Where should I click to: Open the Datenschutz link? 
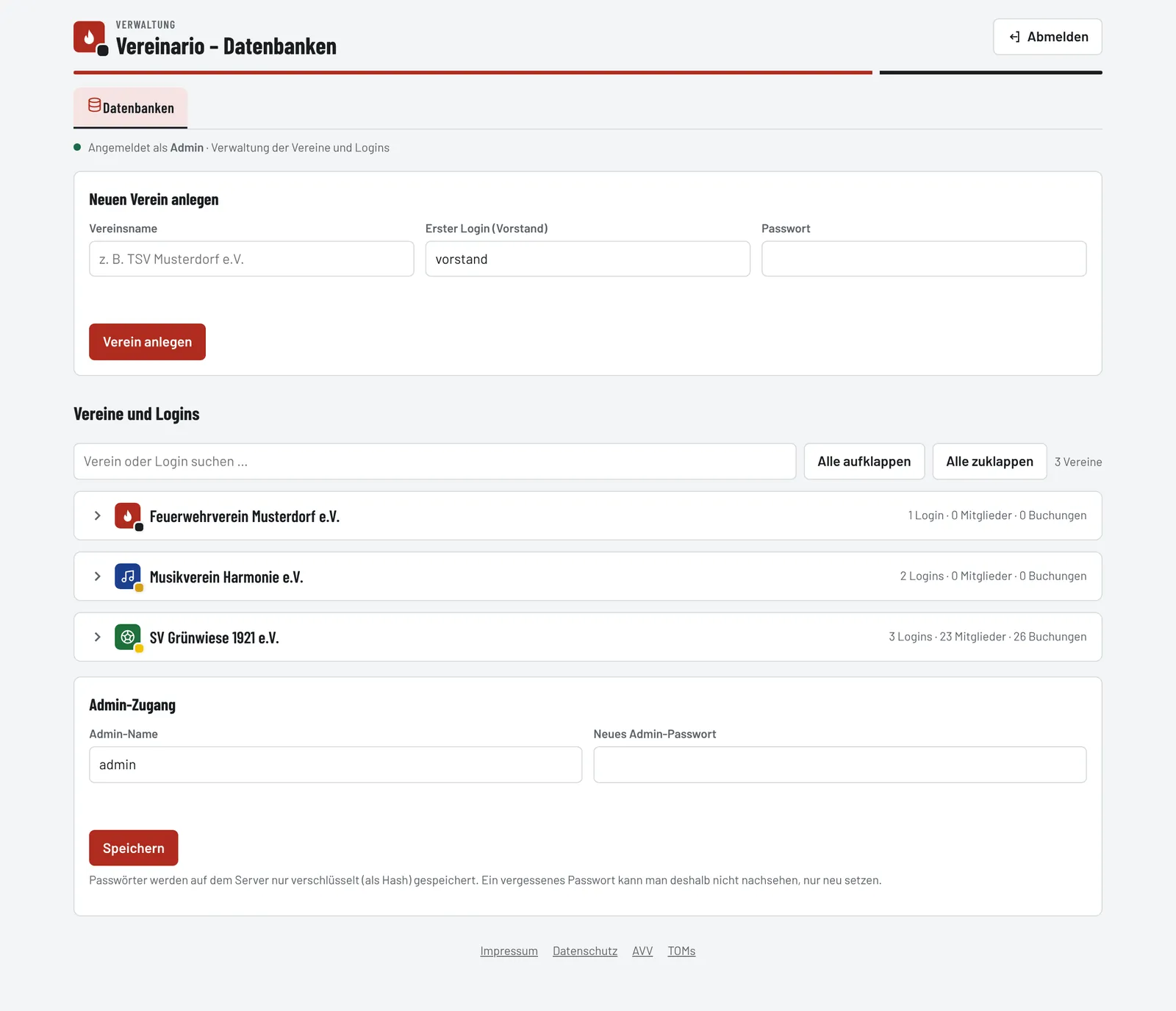[585, 951]
